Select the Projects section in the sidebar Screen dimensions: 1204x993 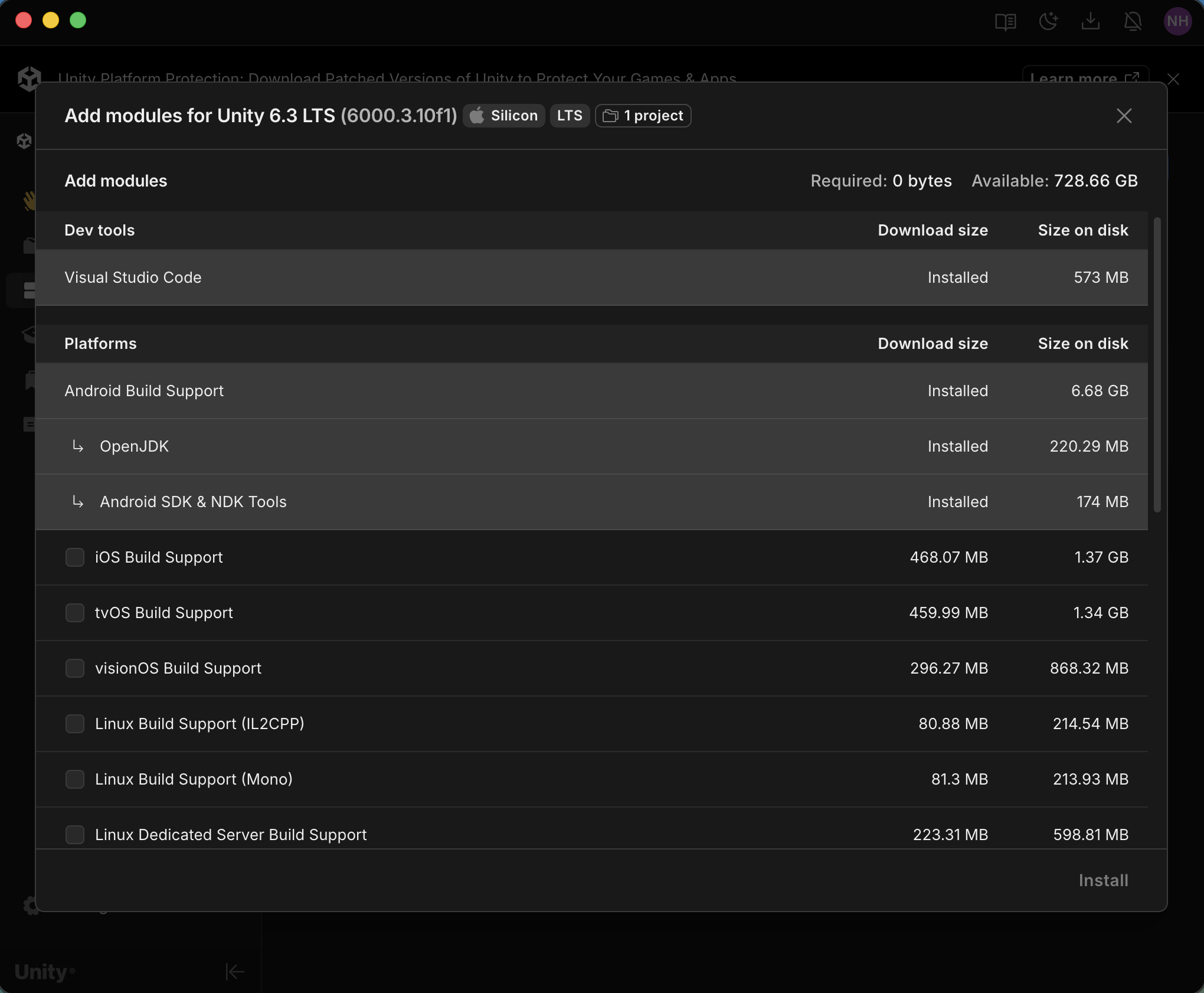[x=30, y=245]
